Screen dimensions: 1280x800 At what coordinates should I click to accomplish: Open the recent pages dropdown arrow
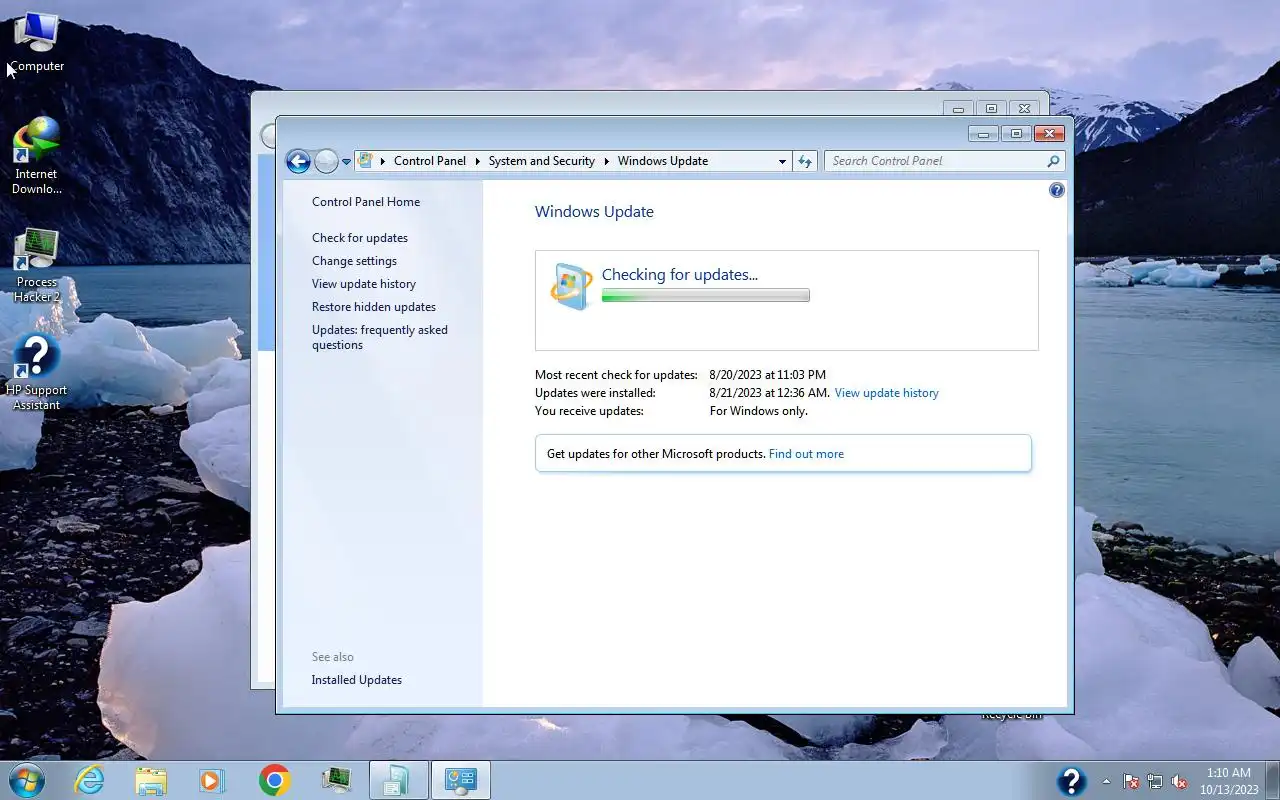[346, 161]
